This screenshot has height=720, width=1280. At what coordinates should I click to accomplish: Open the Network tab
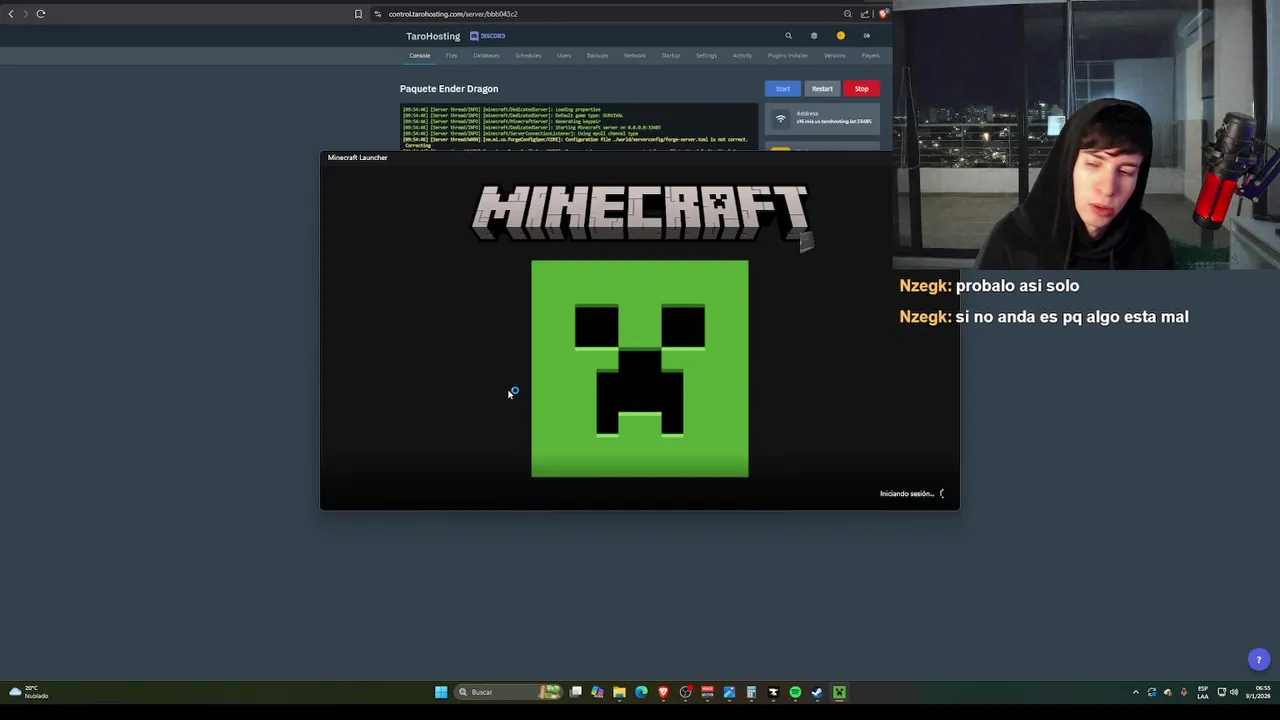coord(635,56)
